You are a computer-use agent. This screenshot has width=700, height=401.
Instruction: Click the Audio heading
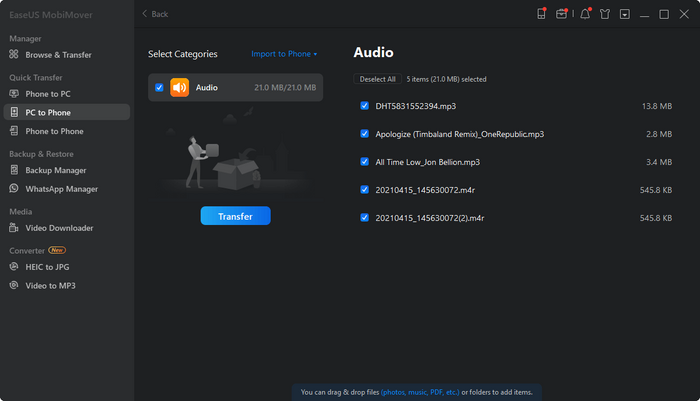coord(373,52)
